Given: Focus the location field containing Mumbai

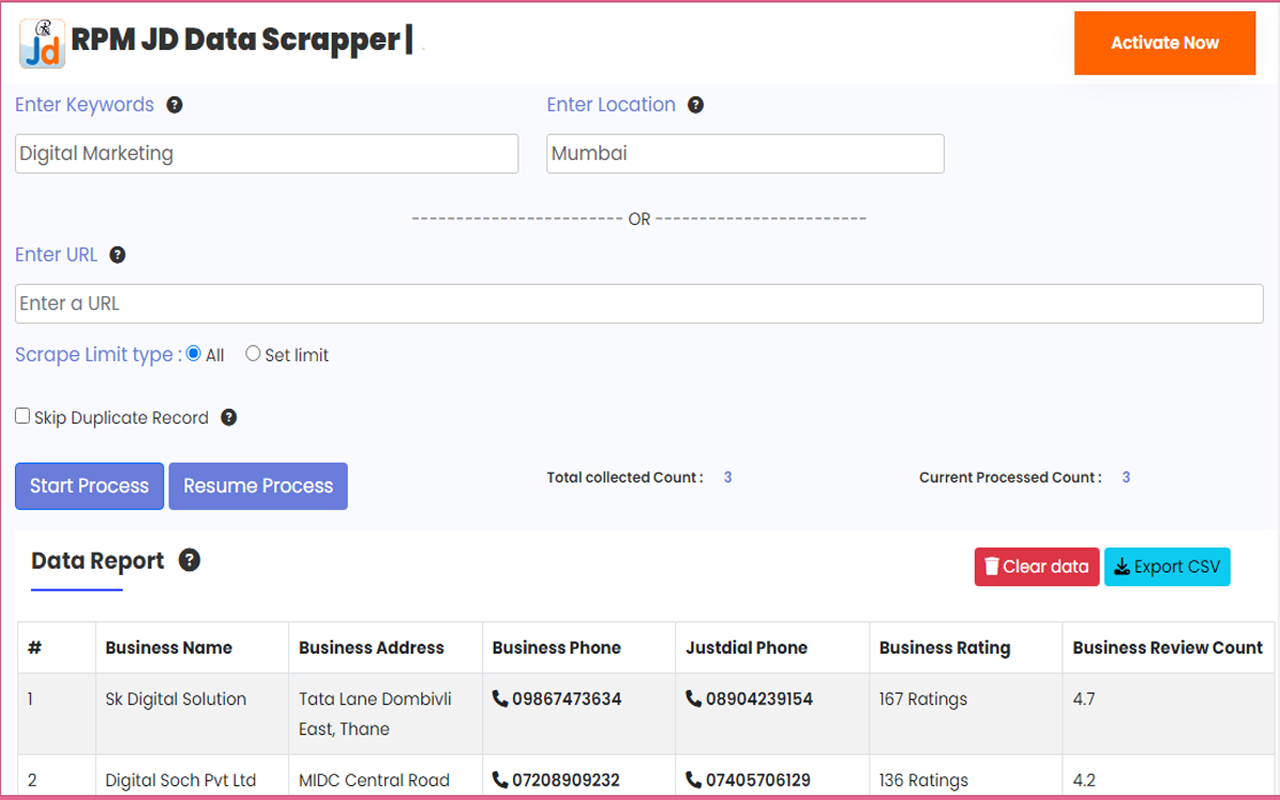Looking at the screenshot, I should pos(745,154).
